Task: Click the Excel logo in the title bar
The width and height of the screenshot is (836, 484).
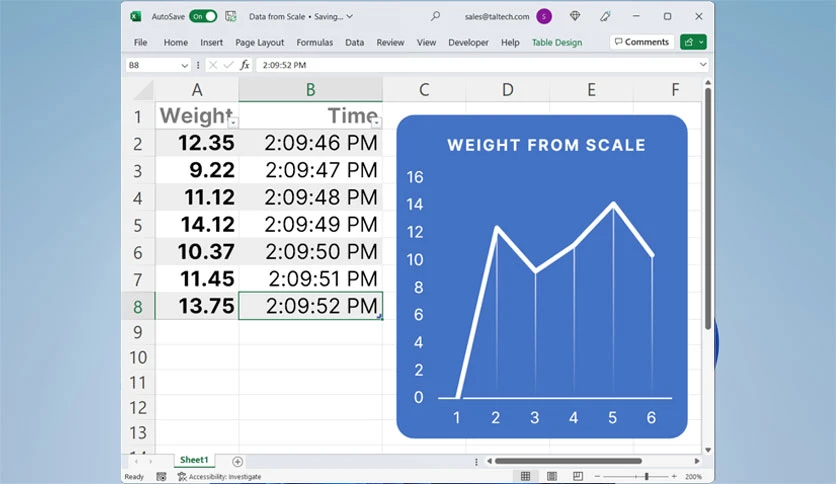Action: tap(135, 17)
